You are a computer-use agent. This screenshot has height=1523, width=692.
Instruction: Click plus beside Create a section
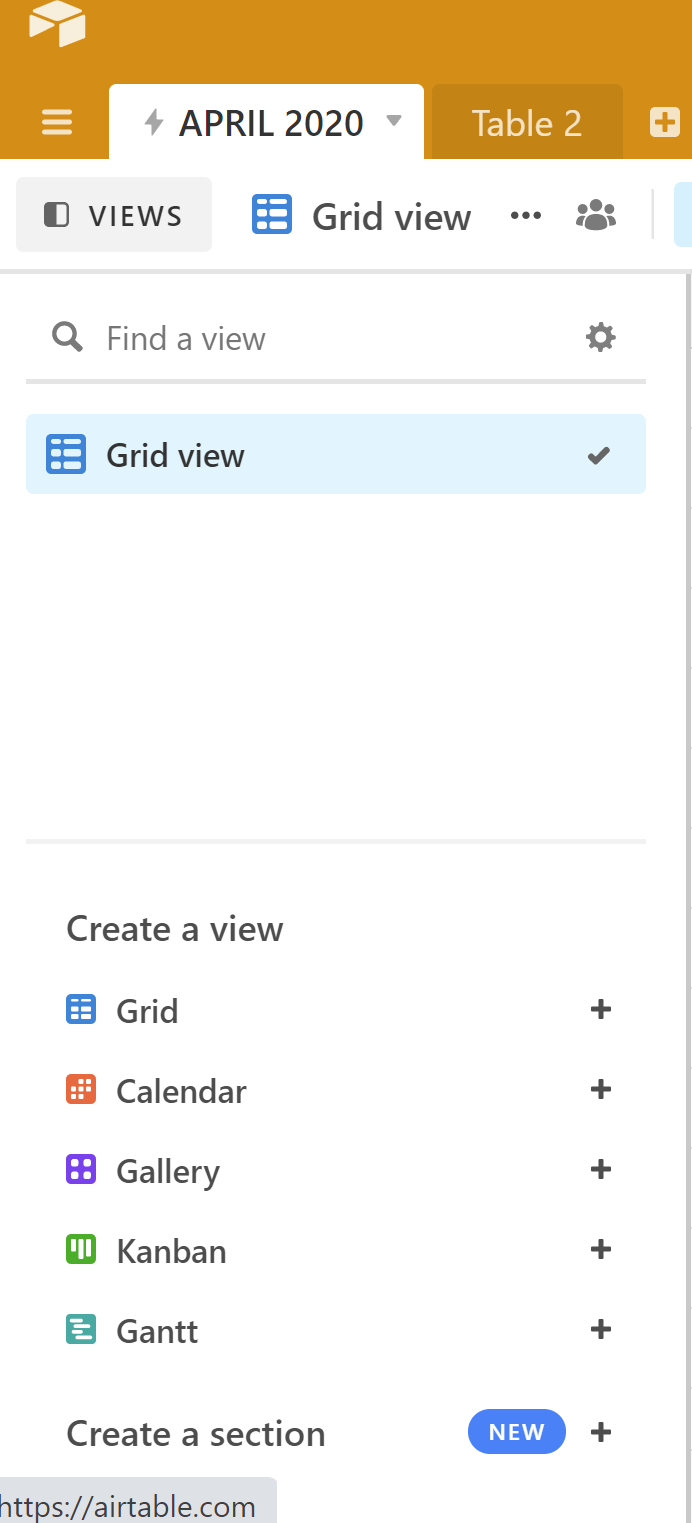pos(601,1432)
